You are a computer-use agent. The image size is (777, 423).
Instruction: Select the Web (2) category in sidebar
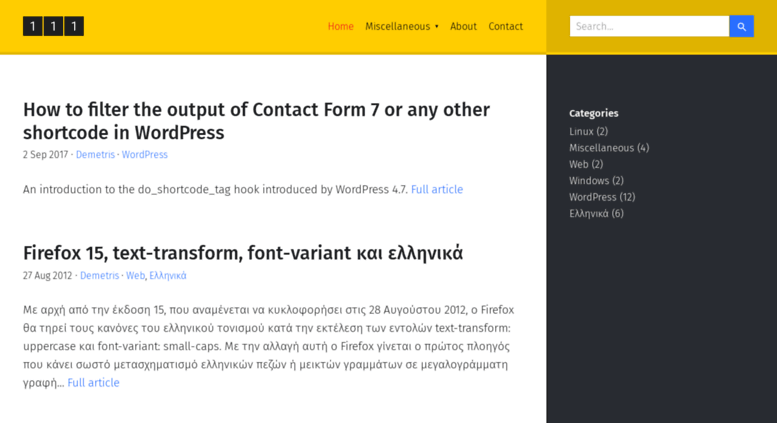586,164
